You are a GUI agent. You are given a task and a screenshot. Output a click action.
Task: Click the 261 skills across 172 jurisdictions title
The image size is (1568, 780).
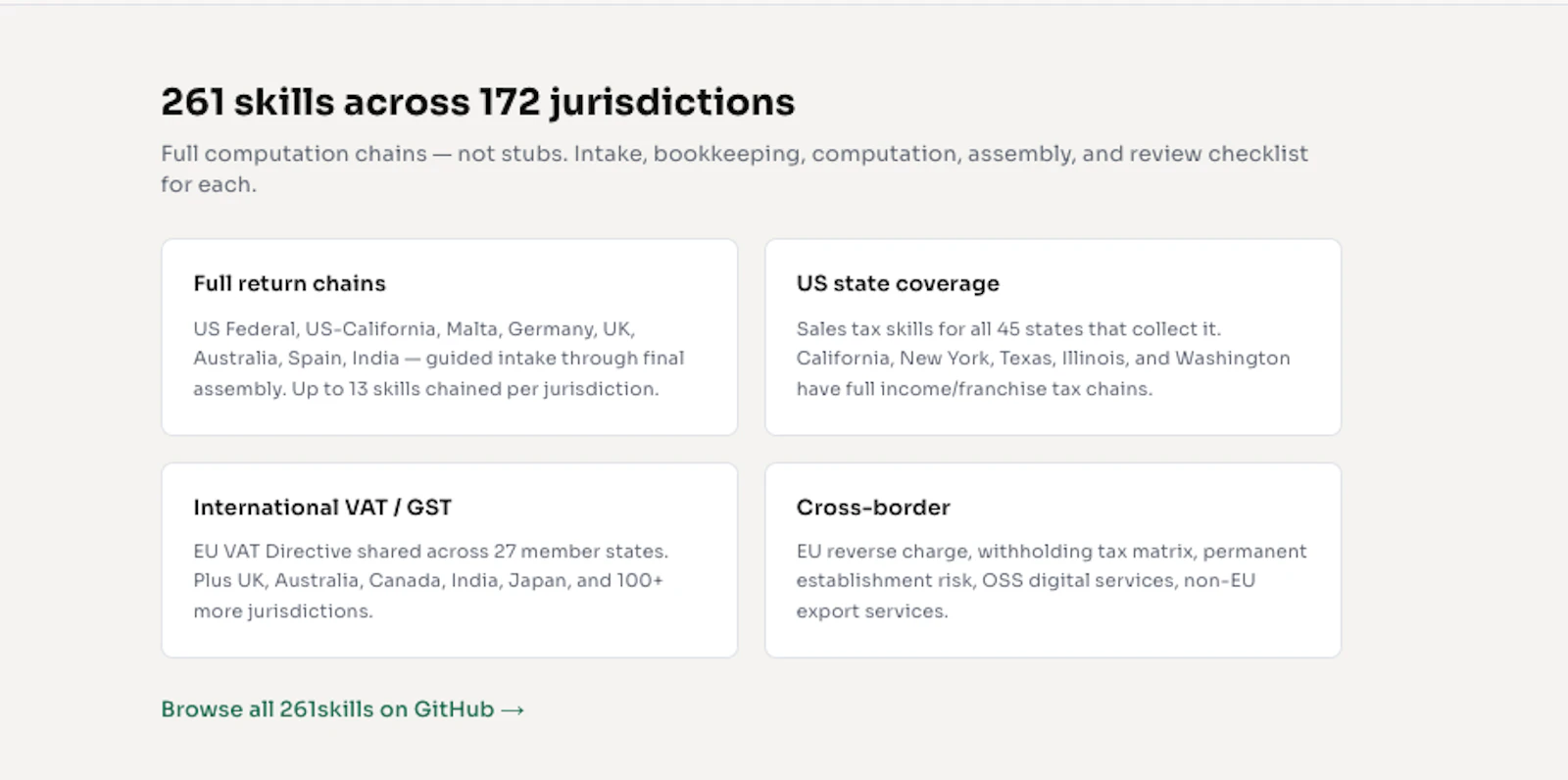coord(477,102)
